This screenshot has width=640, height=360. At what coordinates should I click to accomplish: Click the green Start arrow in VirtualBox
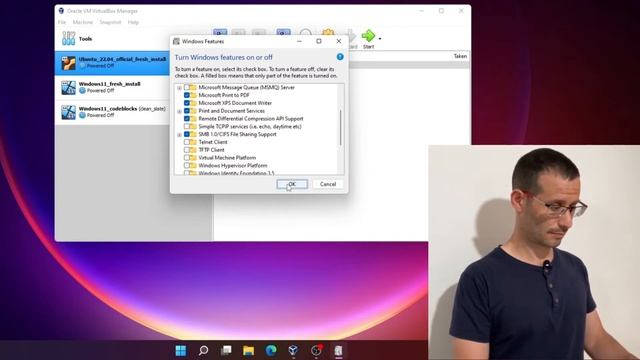[x=368, y=36]
